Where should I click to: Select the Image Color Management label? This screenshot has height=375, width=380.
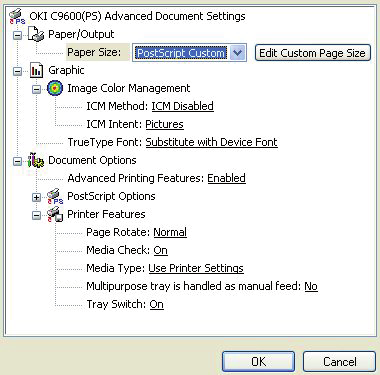(129, 88)
